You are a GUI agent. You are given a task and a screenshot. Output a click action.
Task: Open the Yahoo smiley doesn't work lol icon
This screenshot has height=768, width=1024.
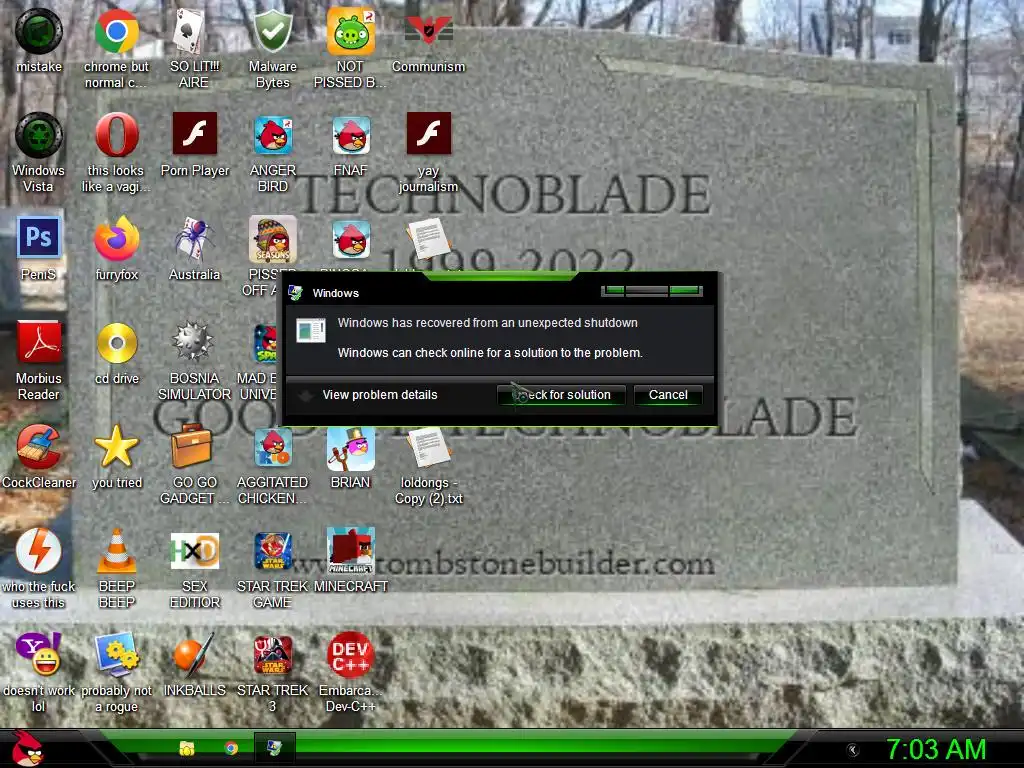click(x=39, y=654)
